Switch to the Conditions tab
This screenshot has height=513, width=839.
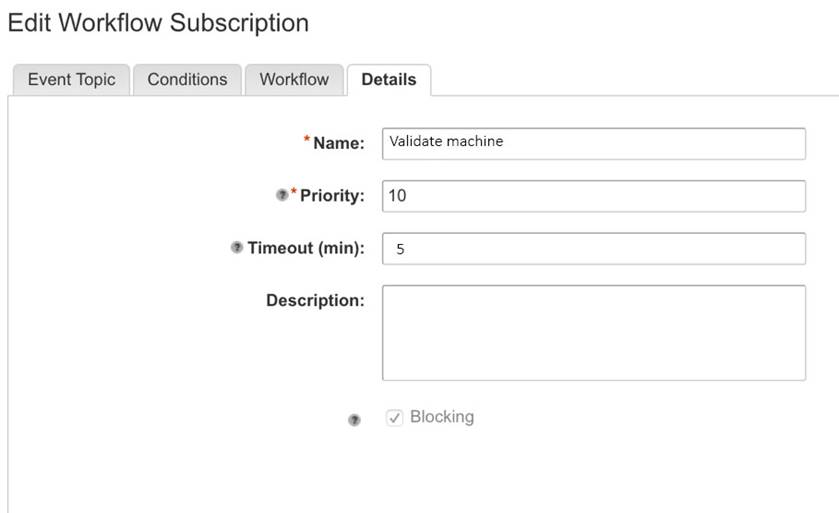tap(187, 80)
